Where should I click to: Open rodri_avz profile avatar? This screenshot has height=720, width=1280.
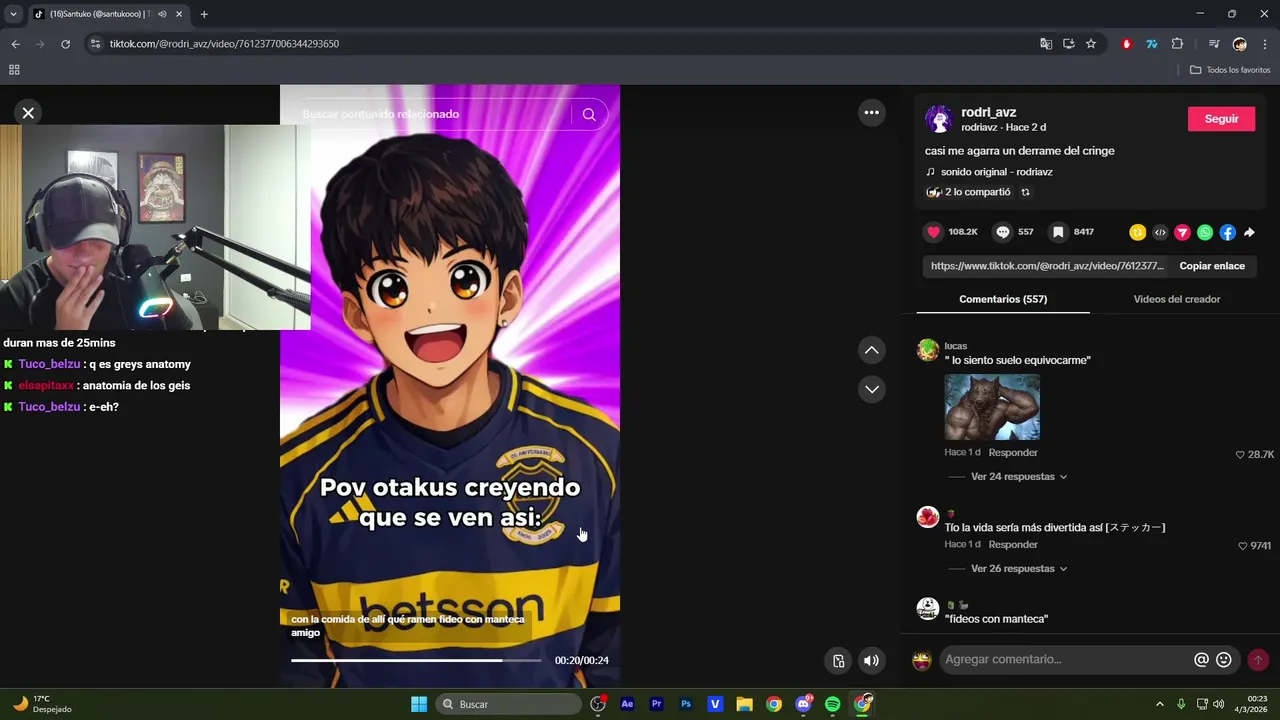click(x=938, y=119)
